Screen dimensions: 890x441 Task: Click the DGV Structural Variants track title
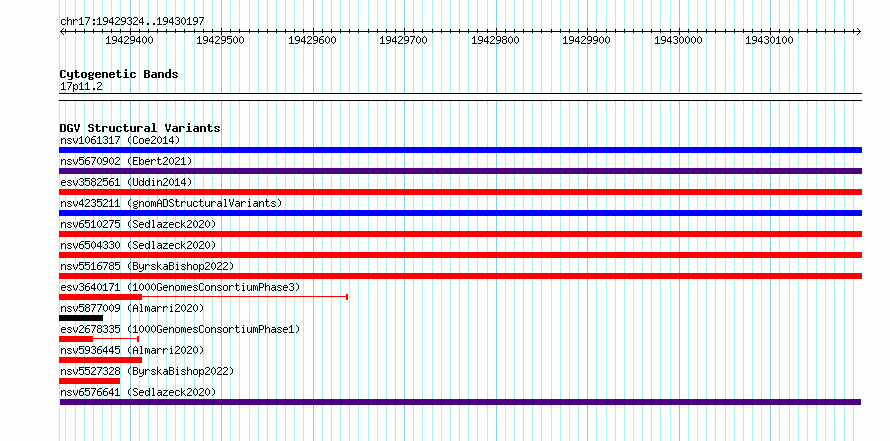[140, 128]
